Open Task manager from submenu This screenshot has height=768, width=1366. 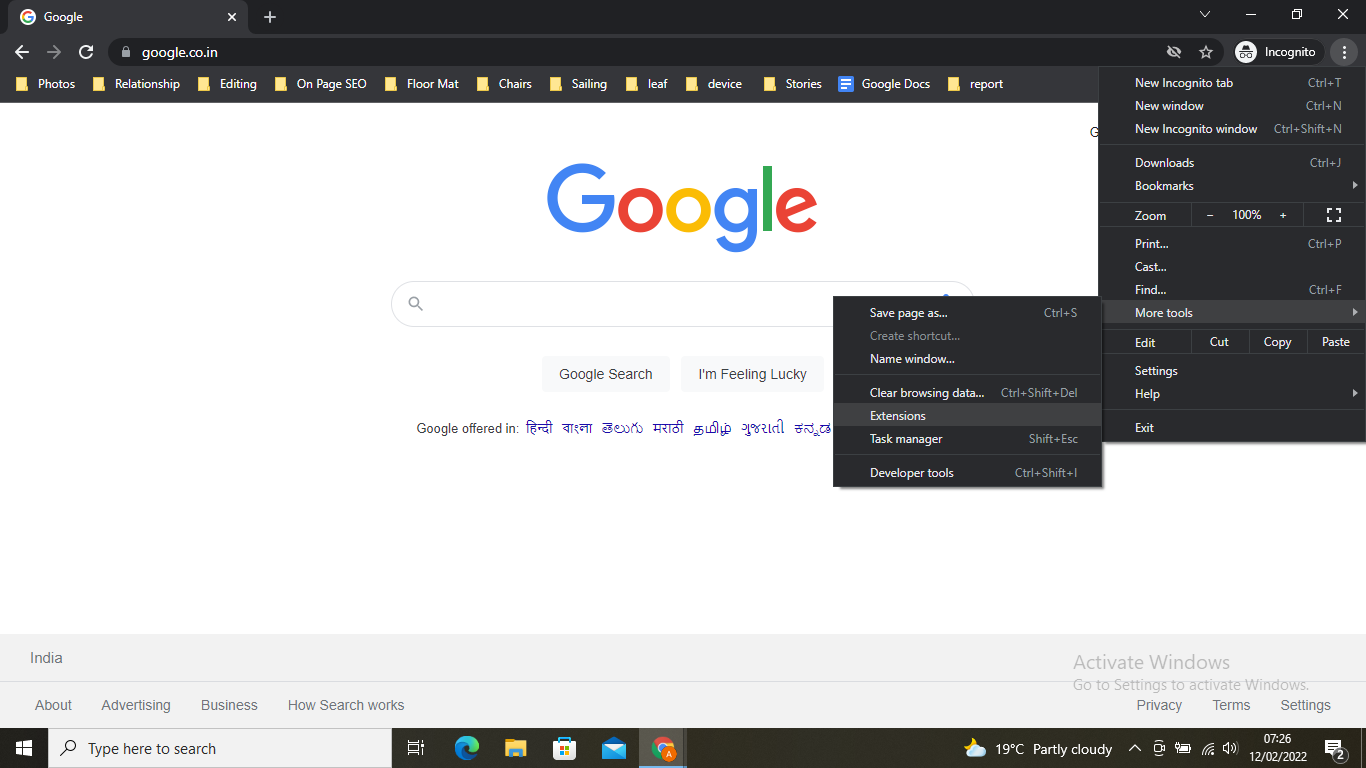point(967,439)
